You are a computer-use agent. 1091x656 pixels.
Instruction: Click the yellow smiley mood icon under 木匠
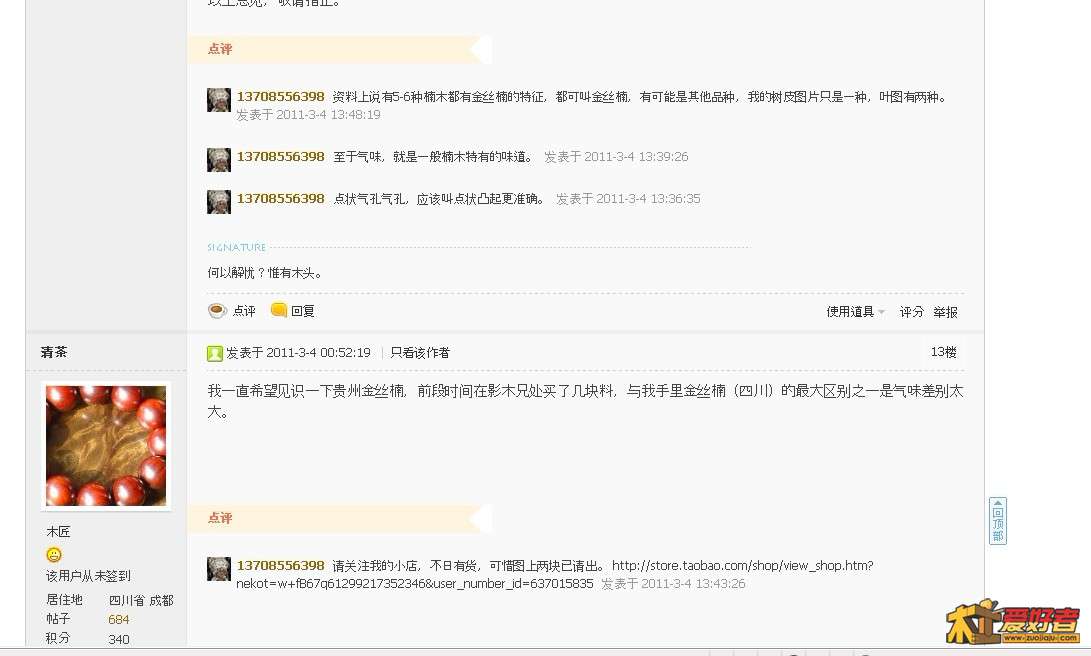[x=54, y=554]
